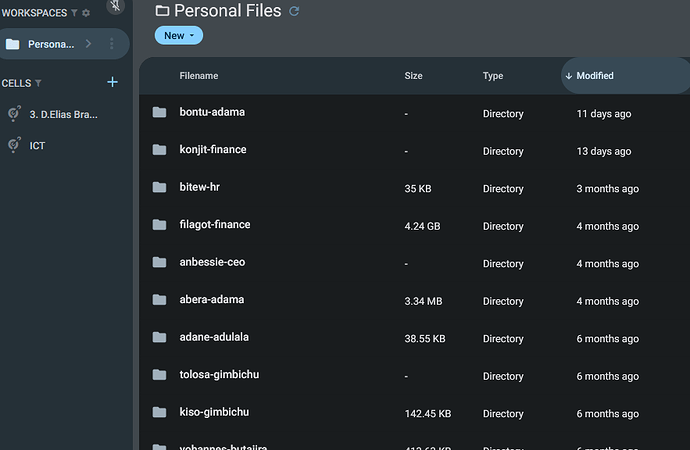Open the adane-adulala folder
This screenshot has width=690, height=450.
pos(214,337)
